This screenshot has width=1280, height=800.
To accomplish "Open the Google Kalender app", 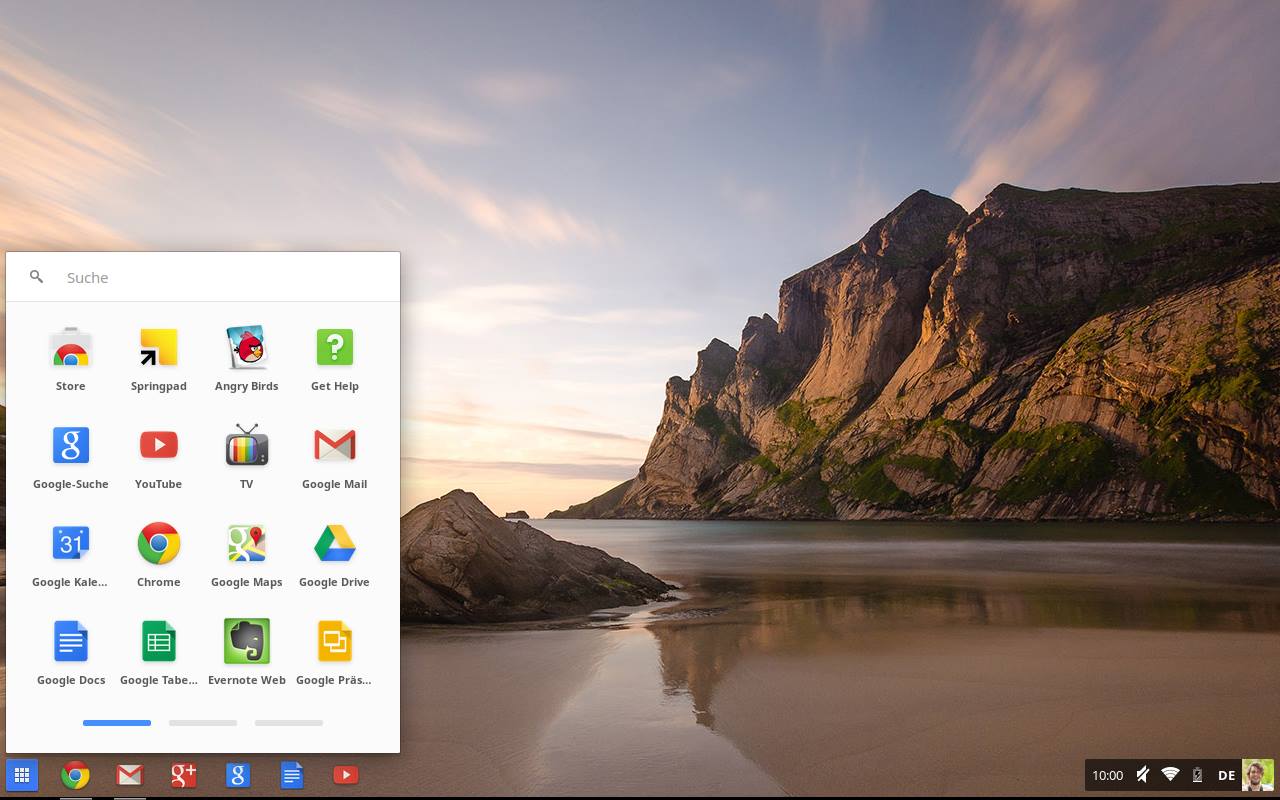I will tap(70, 544).
